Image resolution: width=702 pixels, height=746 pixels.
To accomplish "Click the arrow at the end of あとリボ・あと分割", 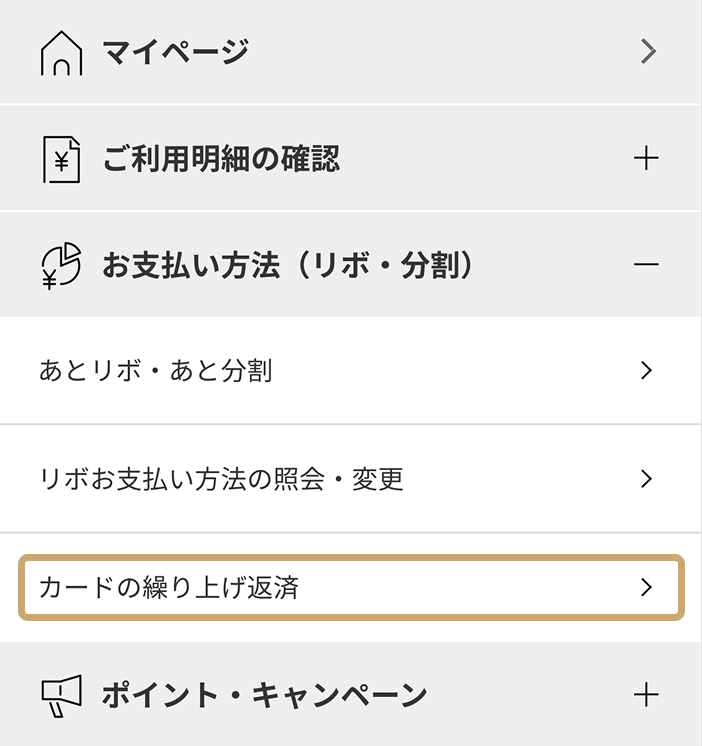I will tap(646, 371).
